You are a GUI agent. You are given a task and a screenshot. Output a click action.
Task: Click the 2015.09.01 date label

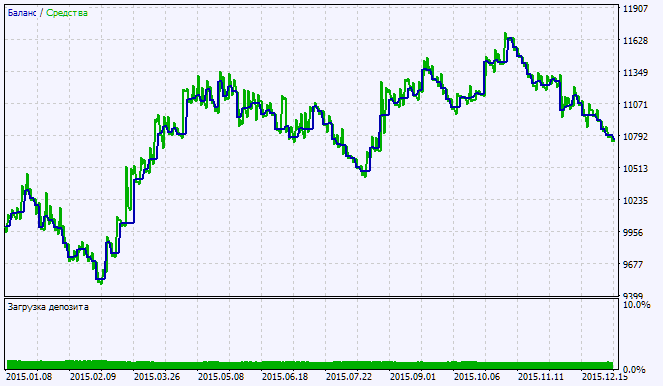click(413, 377)
